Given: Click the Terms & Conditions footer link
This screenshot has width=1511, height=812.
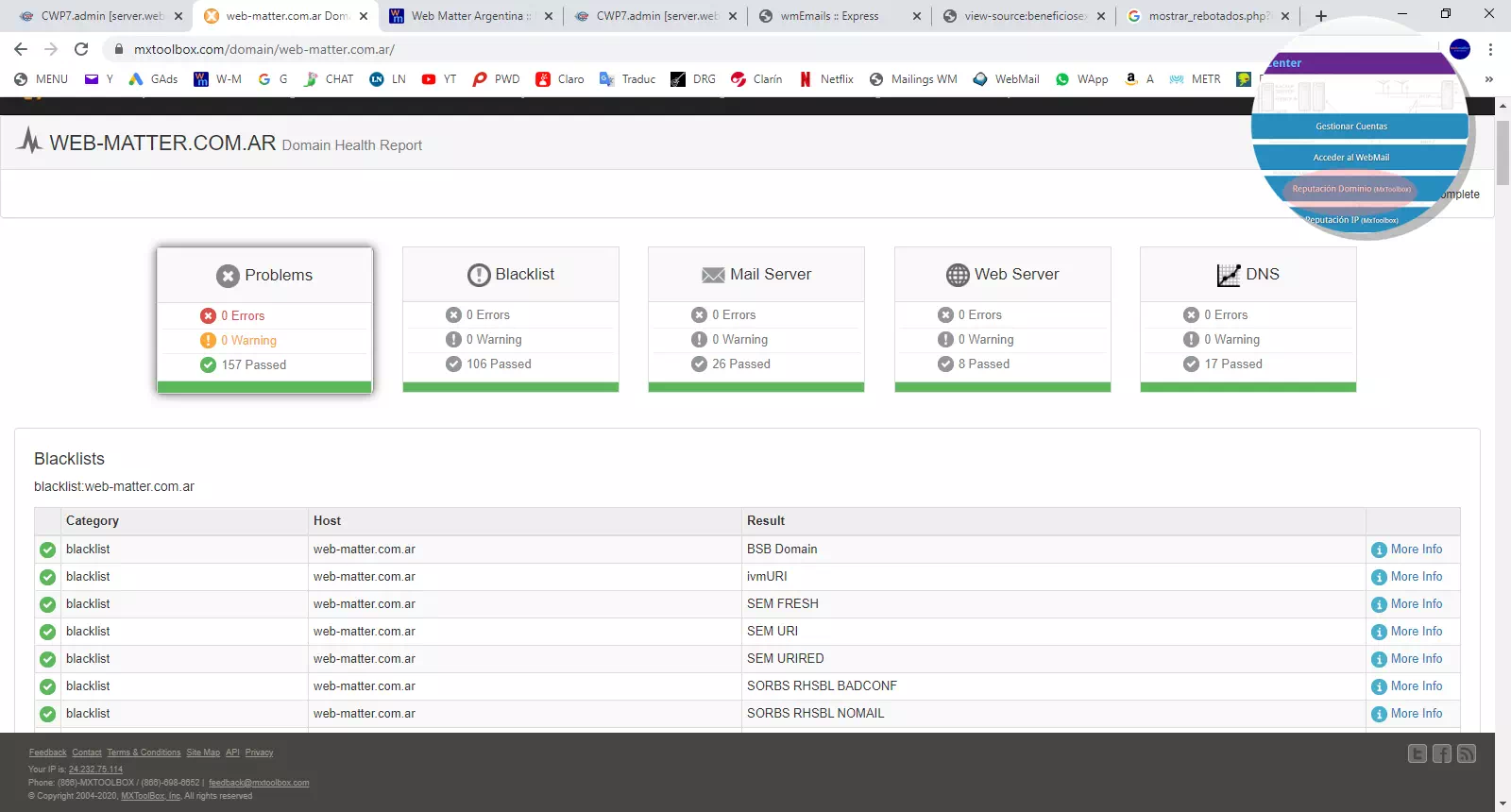Looking at the screenshot, I should coord(144,753).
